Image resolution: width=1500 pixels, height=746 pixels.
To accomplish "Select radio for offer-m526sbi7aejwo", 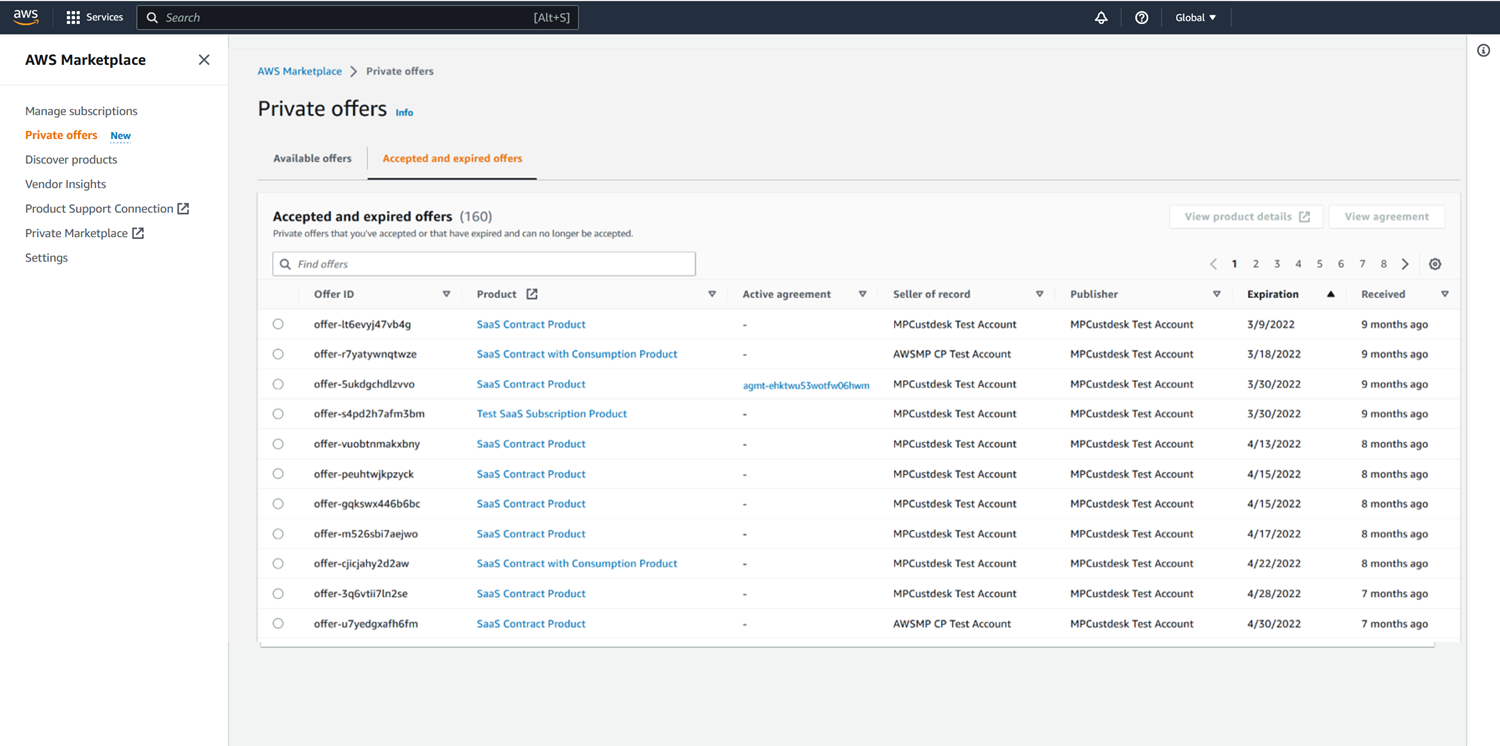I will (x=278, y=534).
